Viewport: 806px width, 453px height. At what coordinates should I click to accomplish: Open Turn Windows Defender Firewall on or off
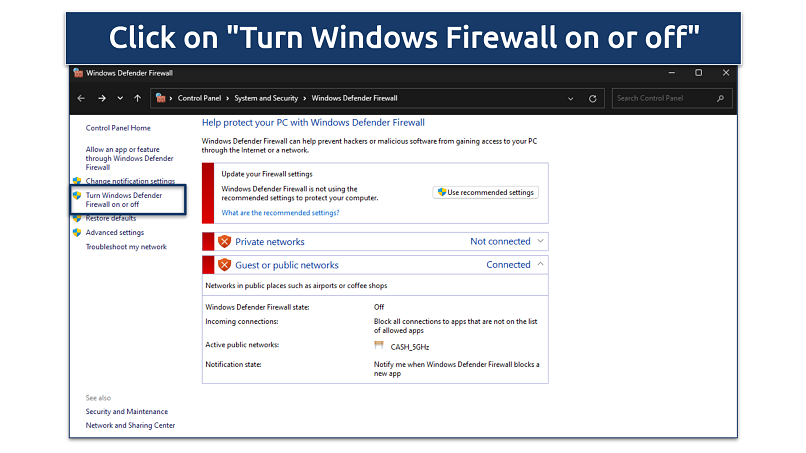tap(123, 199)
